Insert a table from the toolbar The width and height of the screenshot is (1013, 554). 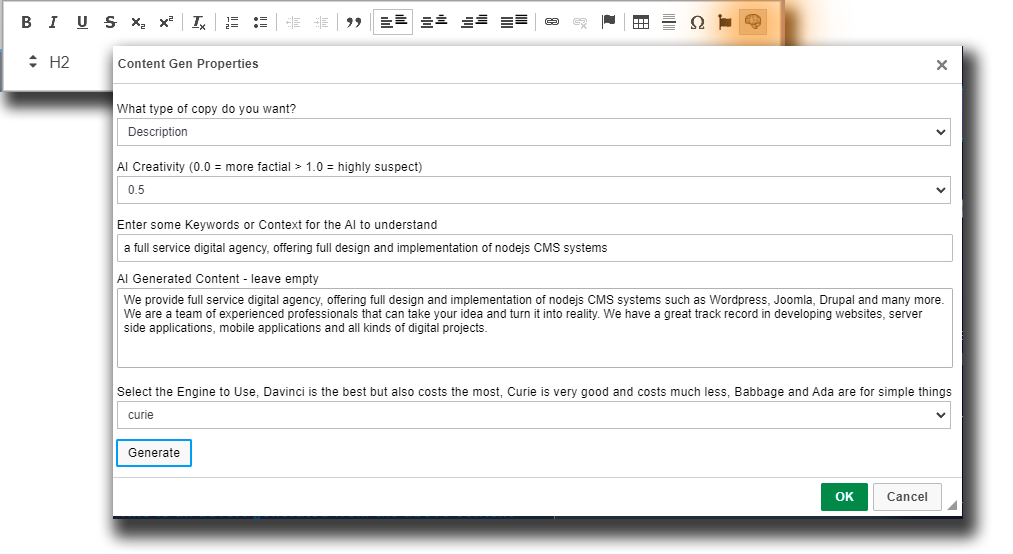(x=641, y=22)
